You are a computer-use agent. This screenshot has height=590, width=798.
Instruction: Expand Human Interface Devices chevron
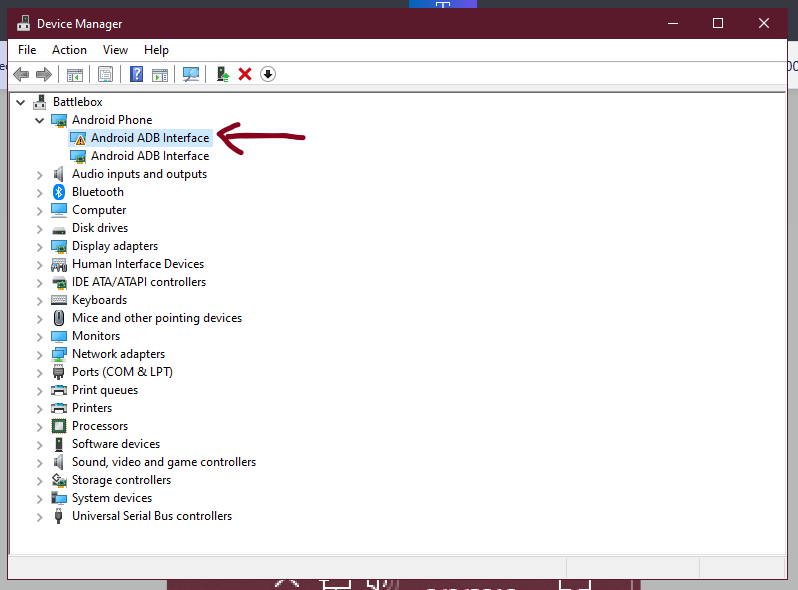click(x=39, y=265)
